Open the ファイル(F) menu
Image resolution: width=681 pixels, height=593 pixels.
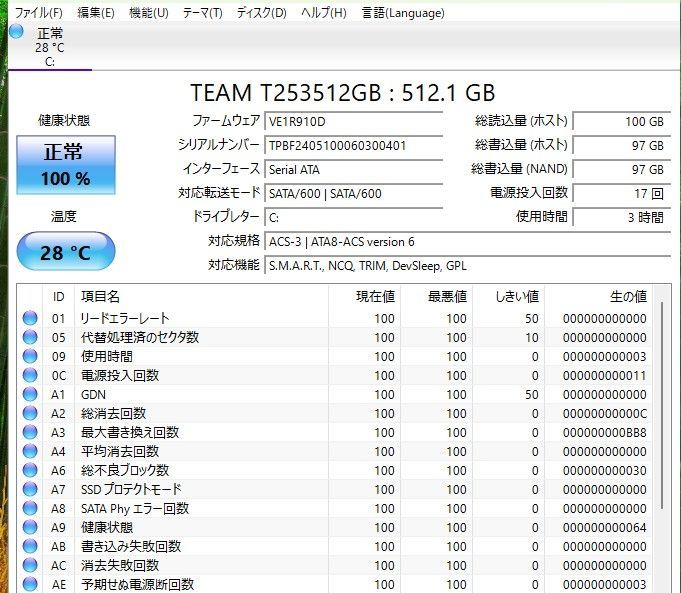pos(39,13)
